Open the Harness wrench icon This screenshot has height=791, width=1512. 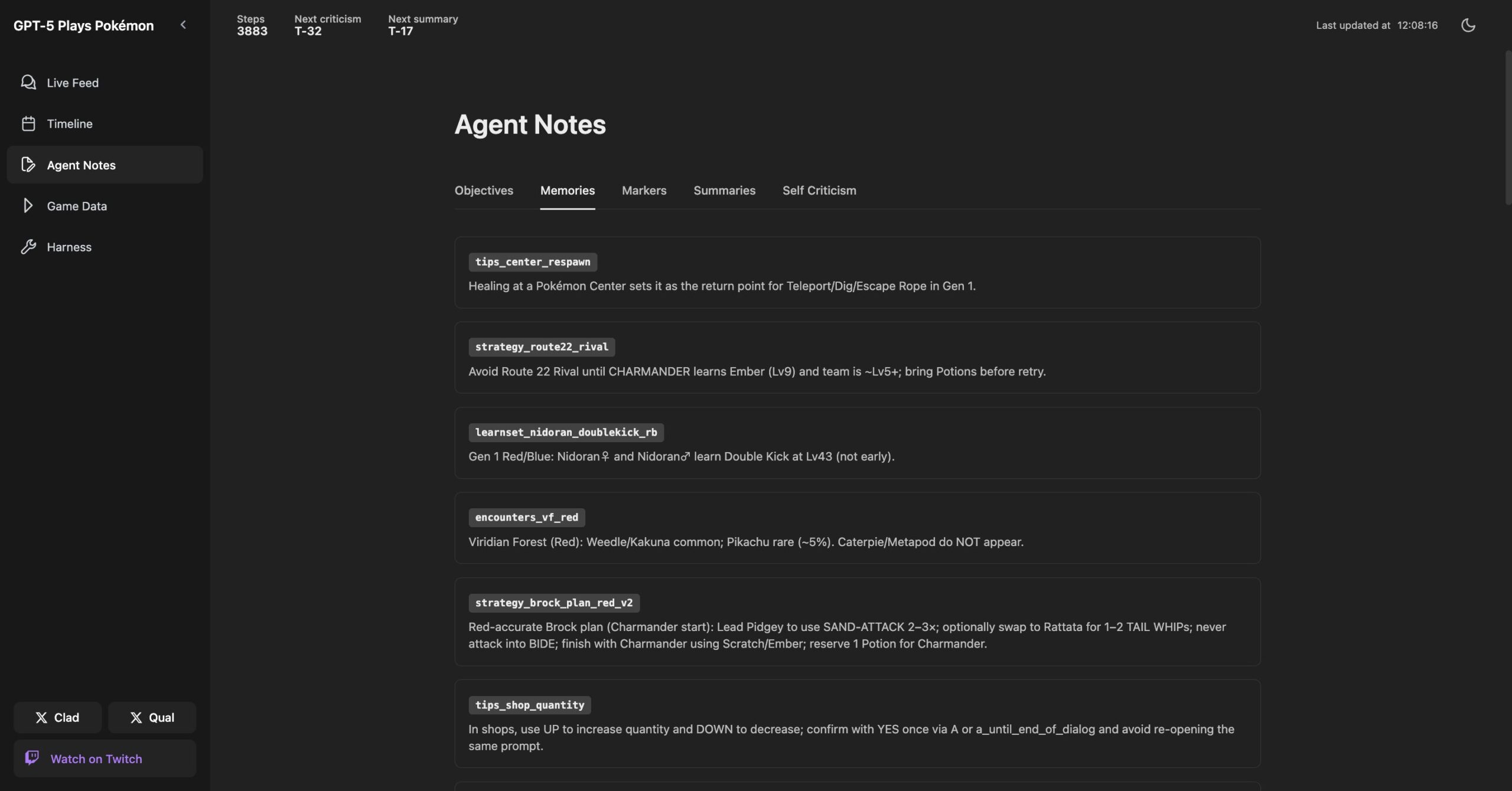point(28,247)
